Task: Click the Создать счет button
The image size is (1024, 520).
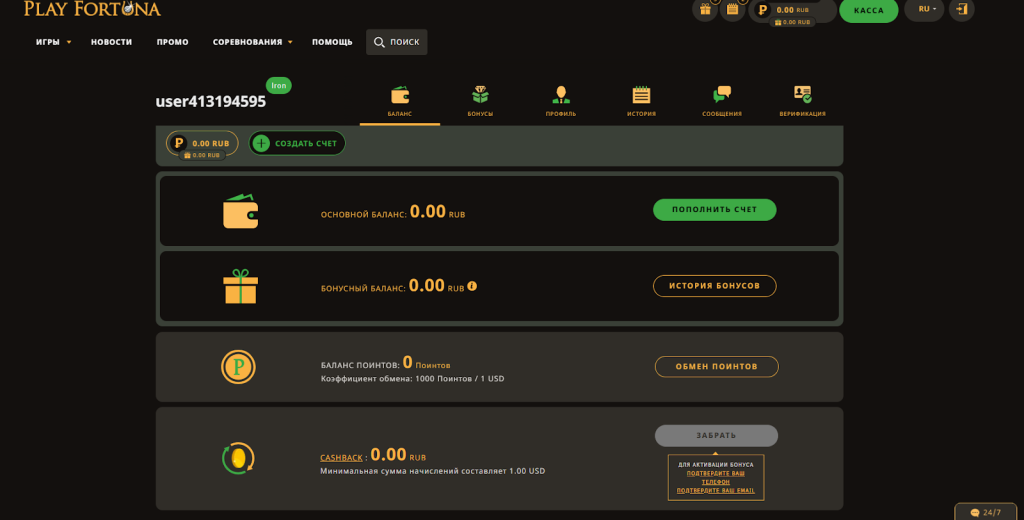Action: pos(297,143)
